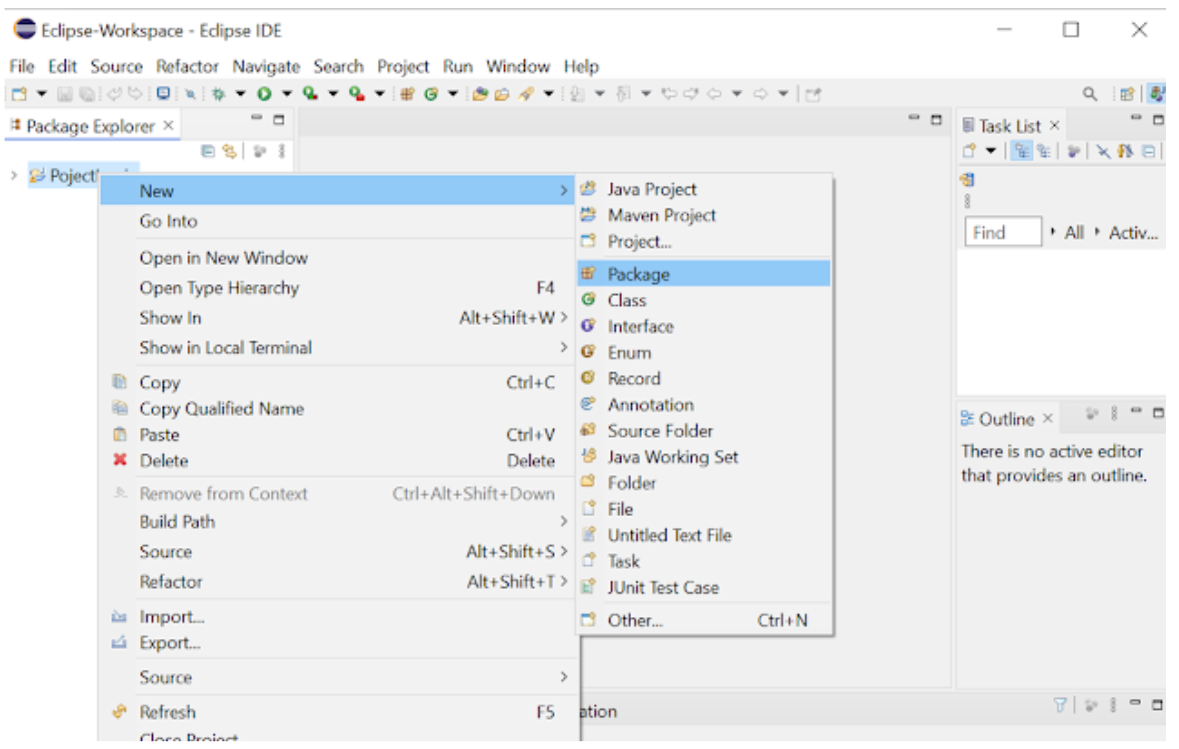The width and height of the screenshot is (1179, 749).
Task: Select JUnit Test Case in New submenu
Action: click(705, 587)
